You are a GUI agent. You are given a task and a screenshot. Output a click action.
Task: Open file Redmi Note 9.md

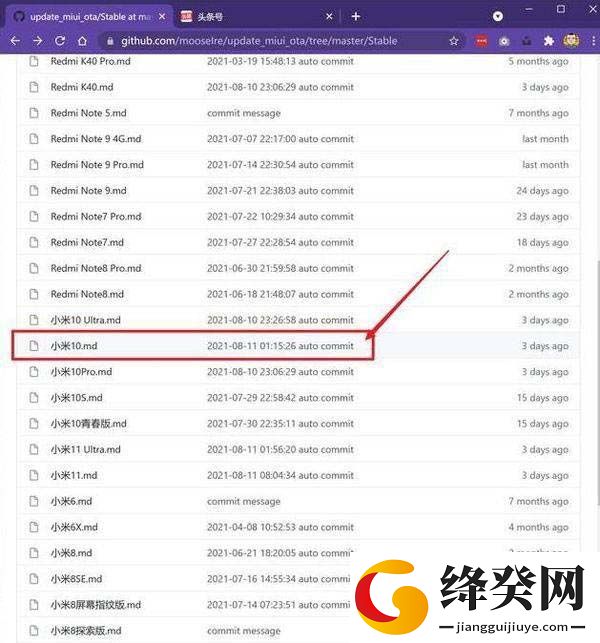point(89,191)
